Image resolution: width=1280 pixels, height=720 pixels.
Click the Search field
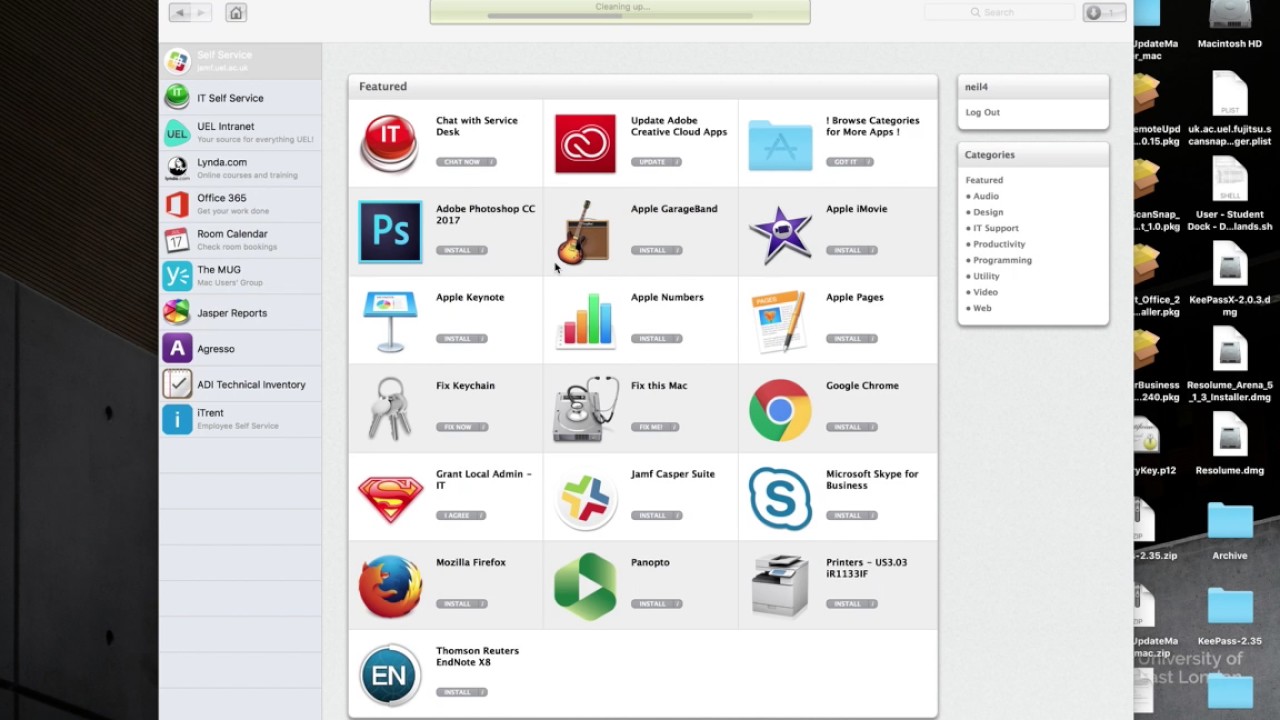point(999,12)
